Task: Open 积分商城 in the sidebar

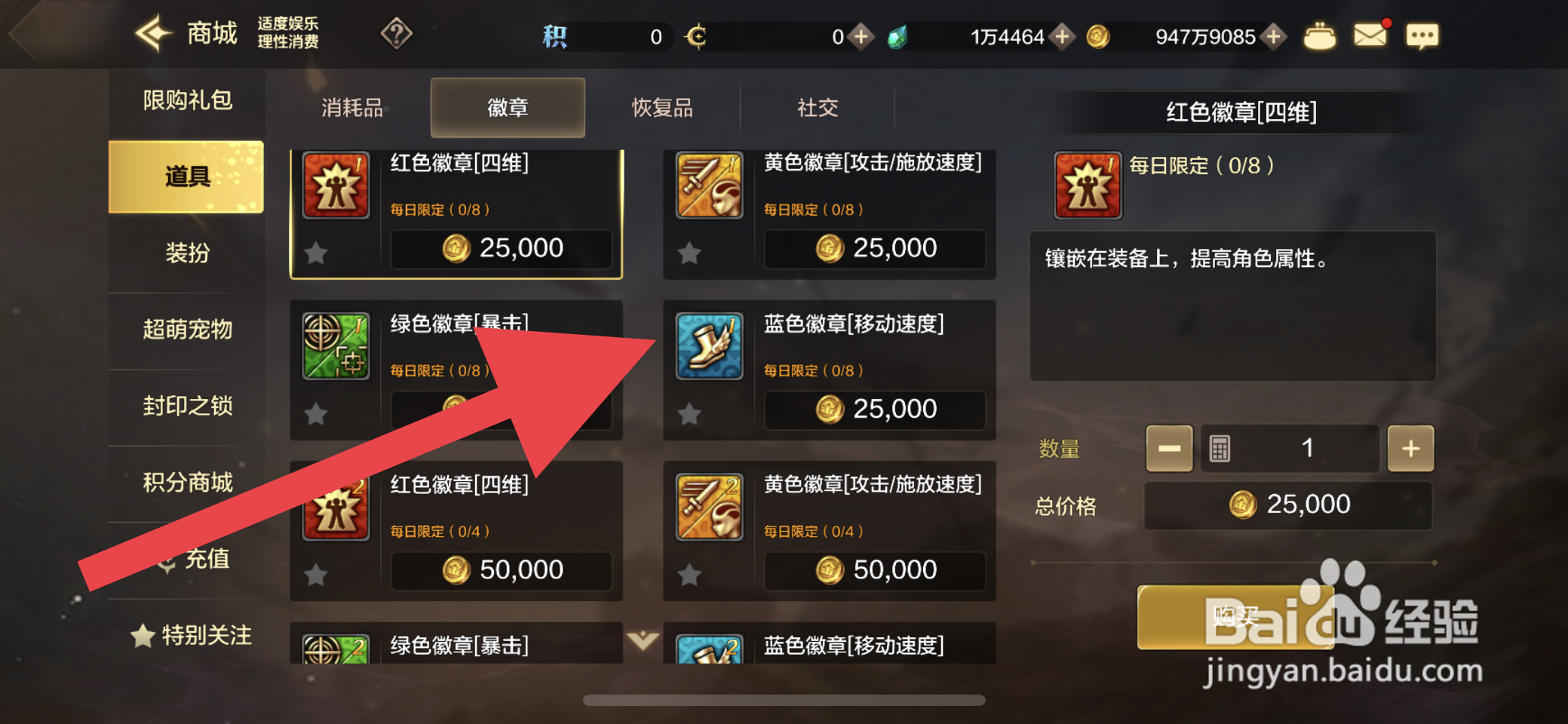Action: click(187, 483)
